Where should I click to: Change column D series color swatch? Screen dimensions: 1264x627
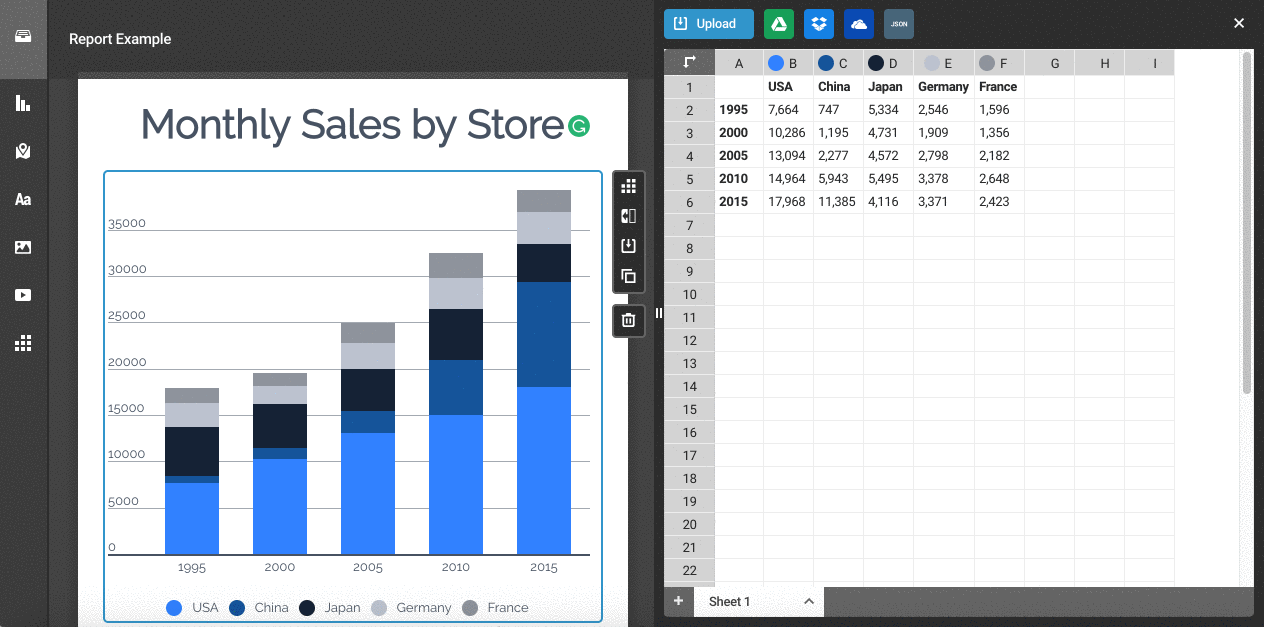[876, 63]
